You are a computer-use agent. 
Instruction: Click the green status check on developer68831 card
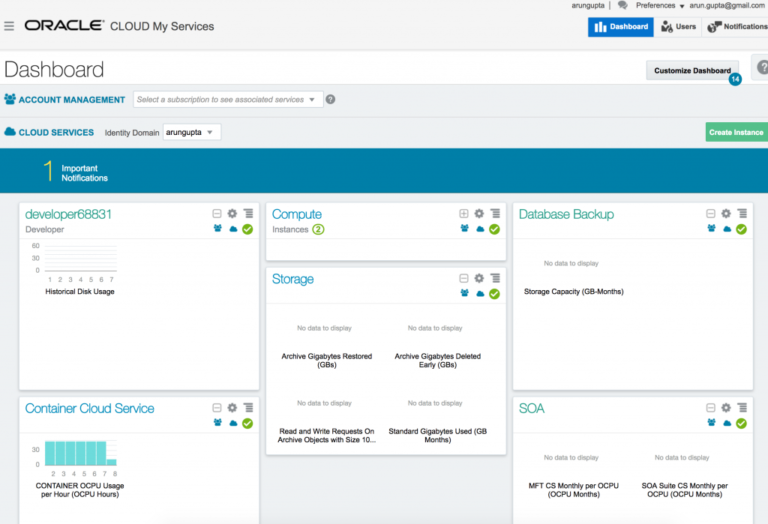248,229
